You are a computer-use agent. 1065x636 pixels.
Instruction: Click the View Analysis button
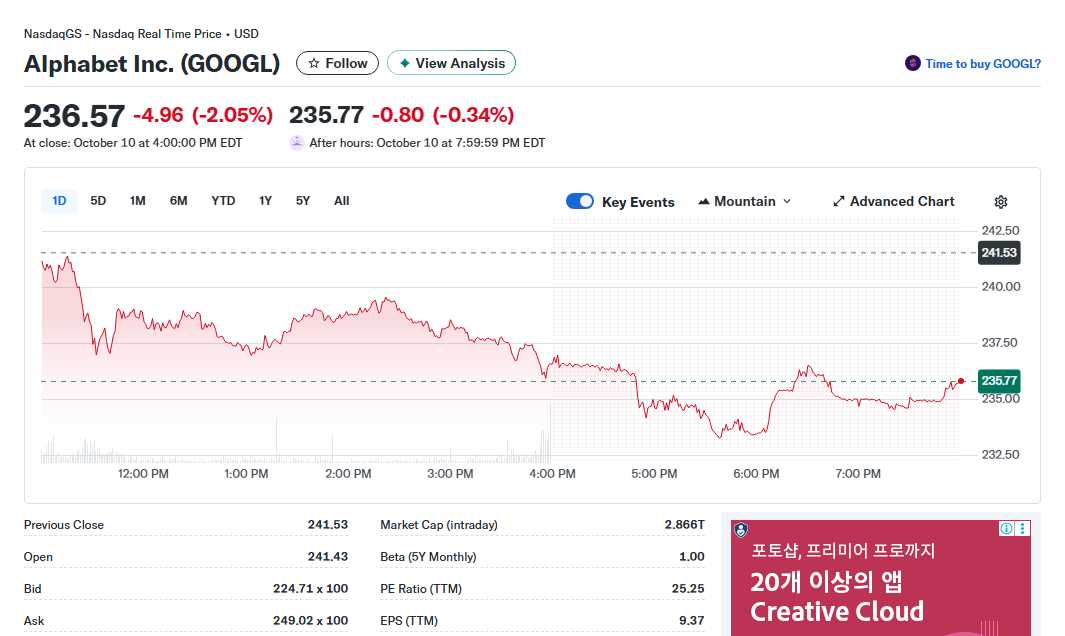pyautogui.click(x=451, y=62)
